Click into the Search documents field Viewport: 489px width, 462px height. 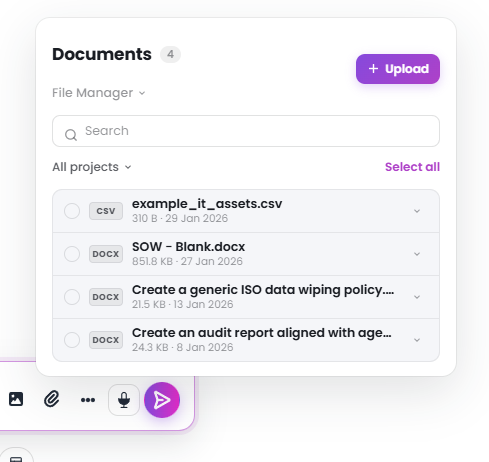[246, 131]
